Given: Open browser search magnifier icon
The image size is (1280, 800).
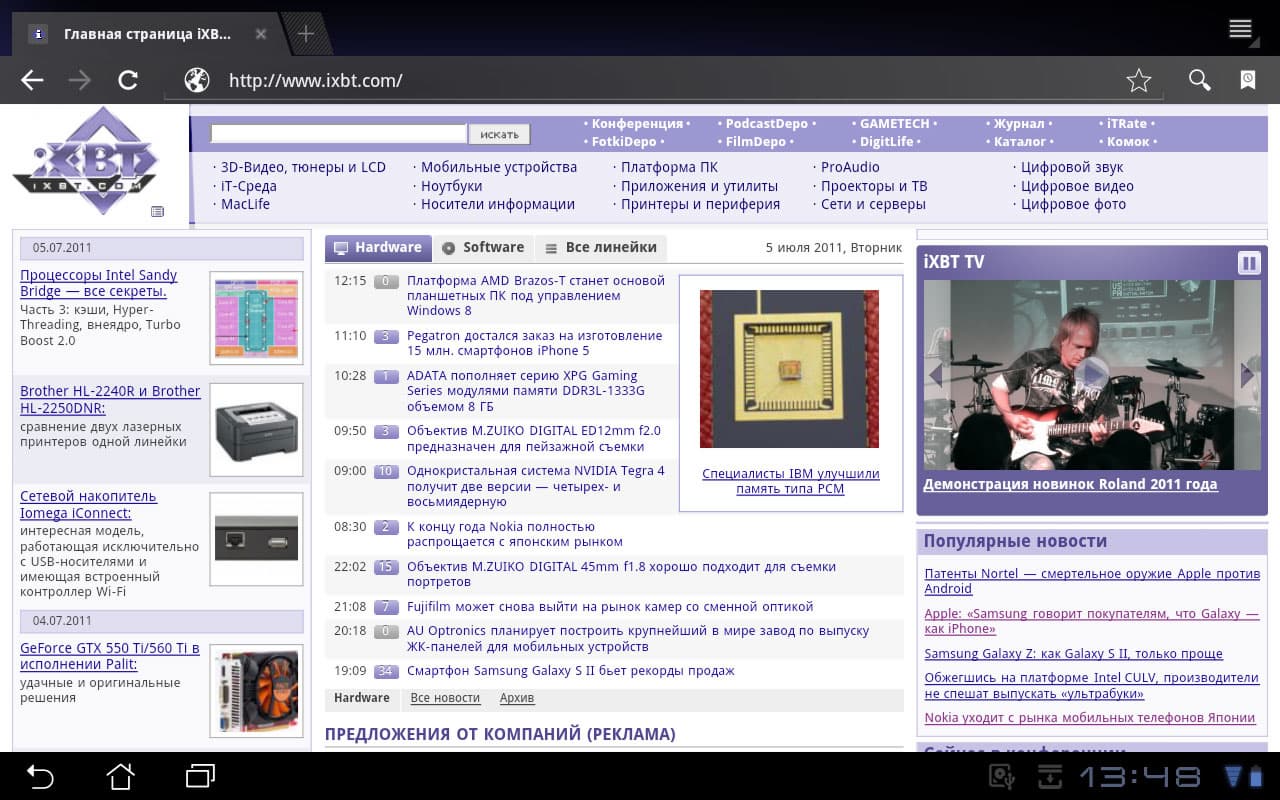Looking at the screenshot, I should point(1199,81).
